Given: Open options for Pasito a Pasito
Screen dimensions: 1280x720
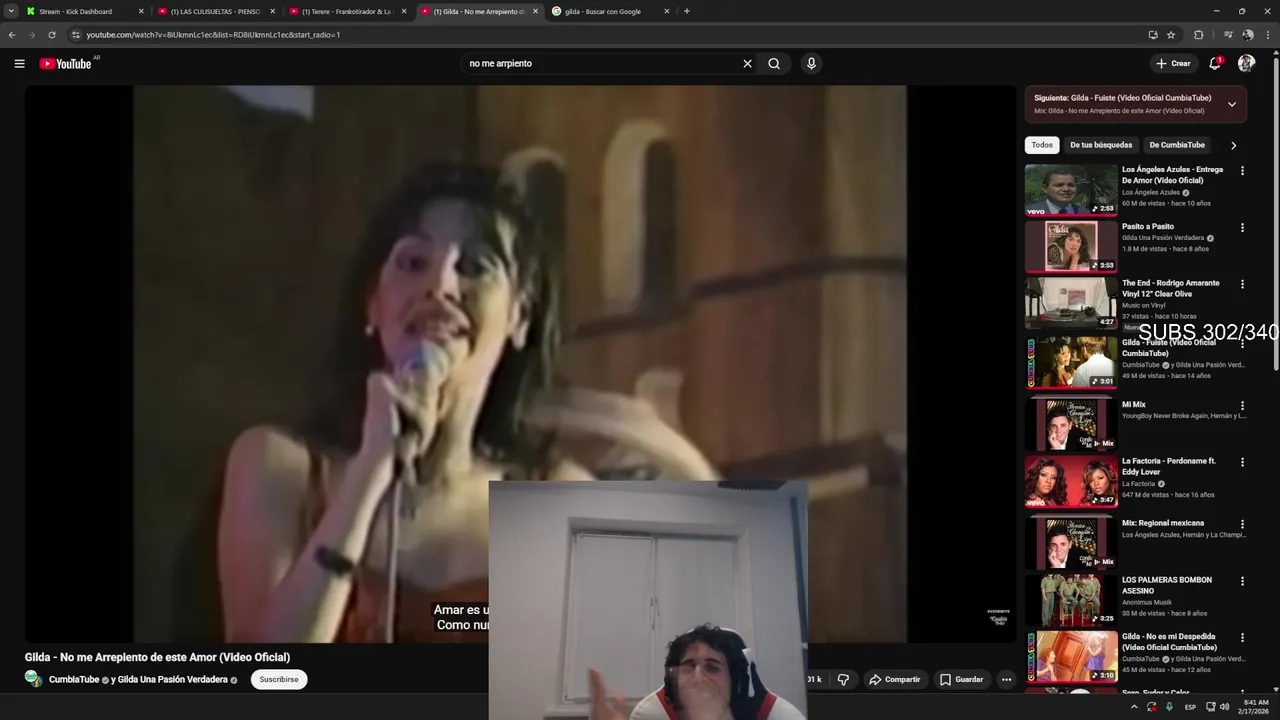Looking at the screenshot, I should pyautogui.click(x=1242, y=228).
